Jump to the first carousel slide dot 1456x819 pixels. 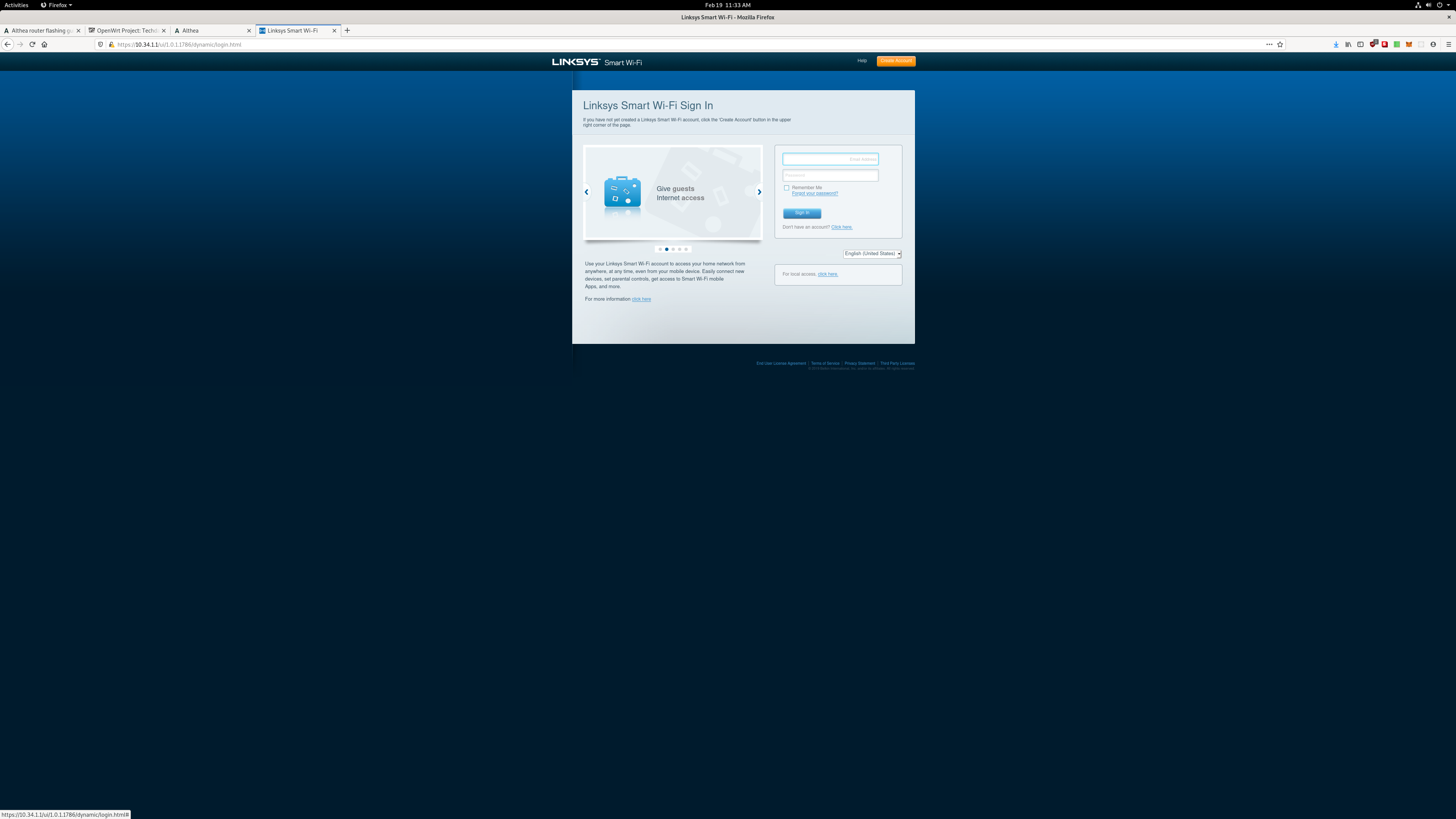[x=660, y=249]
